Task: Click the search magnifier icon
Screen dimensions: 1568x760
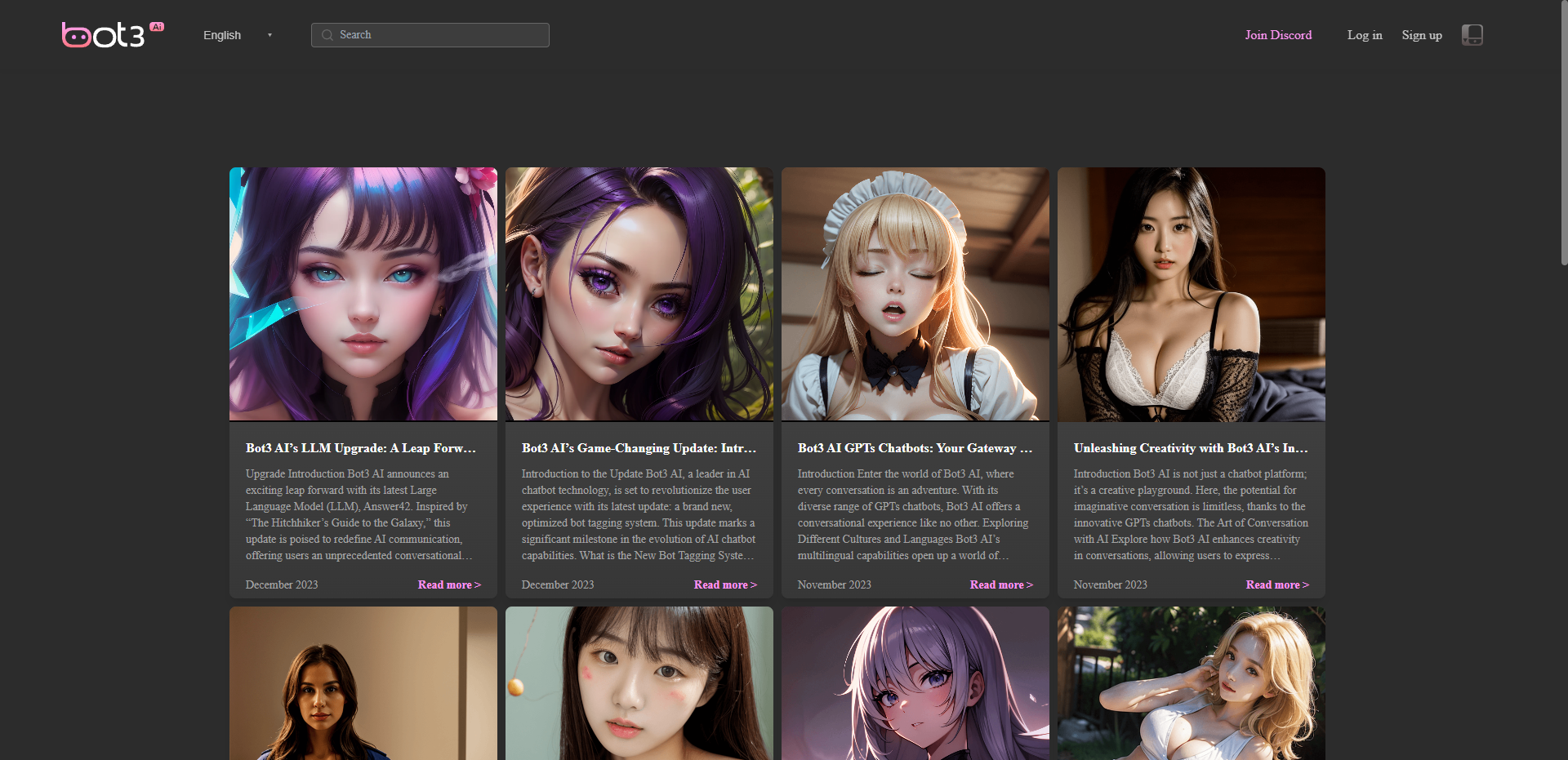Action: (x=327, y=35)
